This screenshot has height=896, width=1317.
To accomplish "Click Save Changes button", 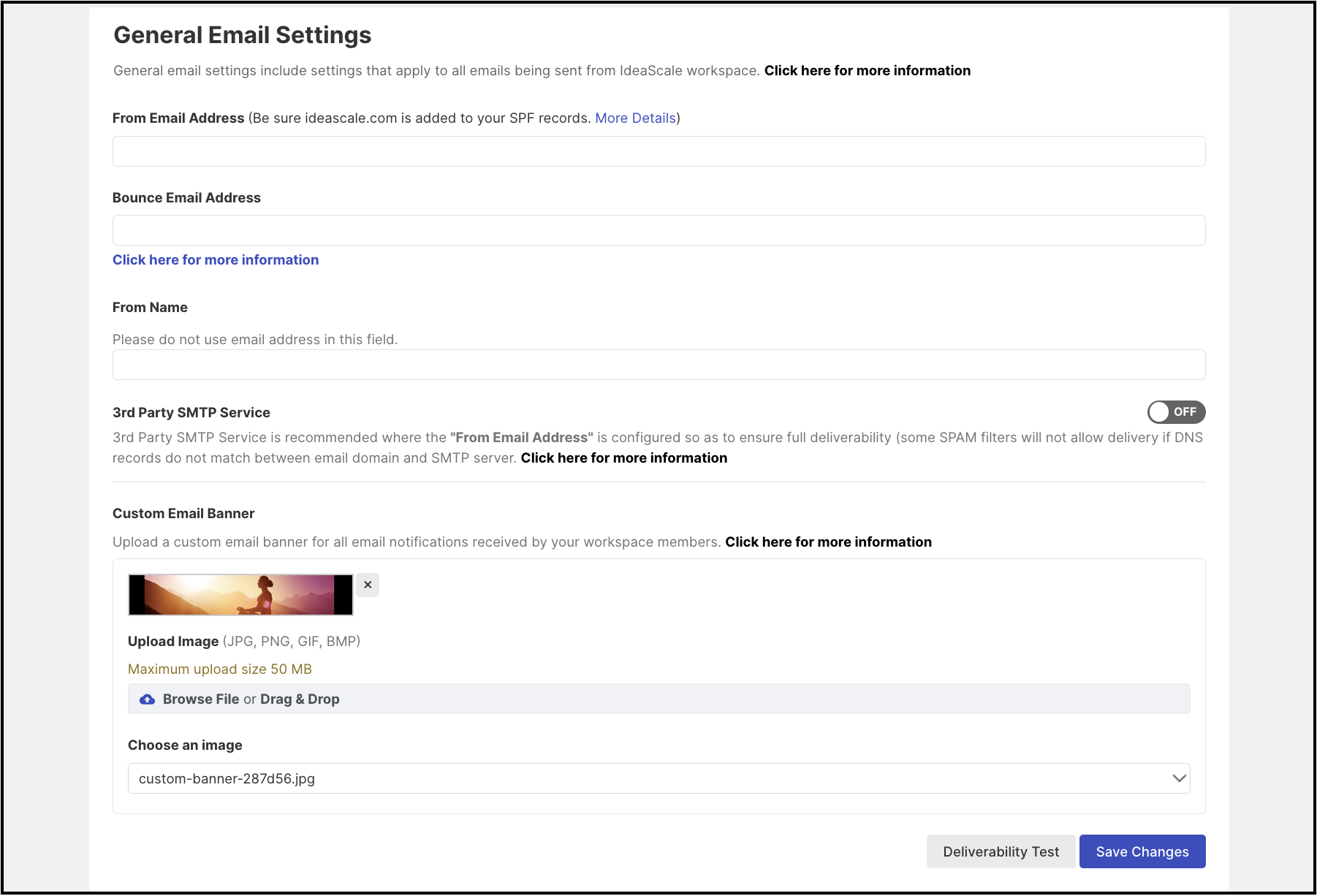I will coord(1142,851).
